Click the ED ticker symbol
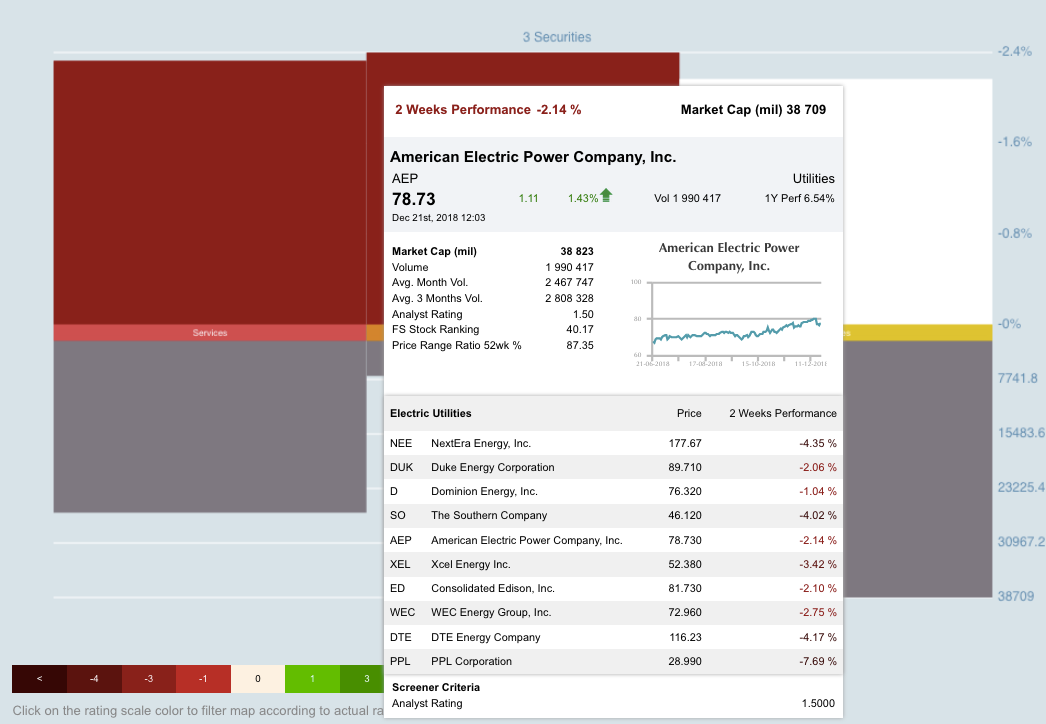Screen dimensions: 1046x724 tap(398, 588)
